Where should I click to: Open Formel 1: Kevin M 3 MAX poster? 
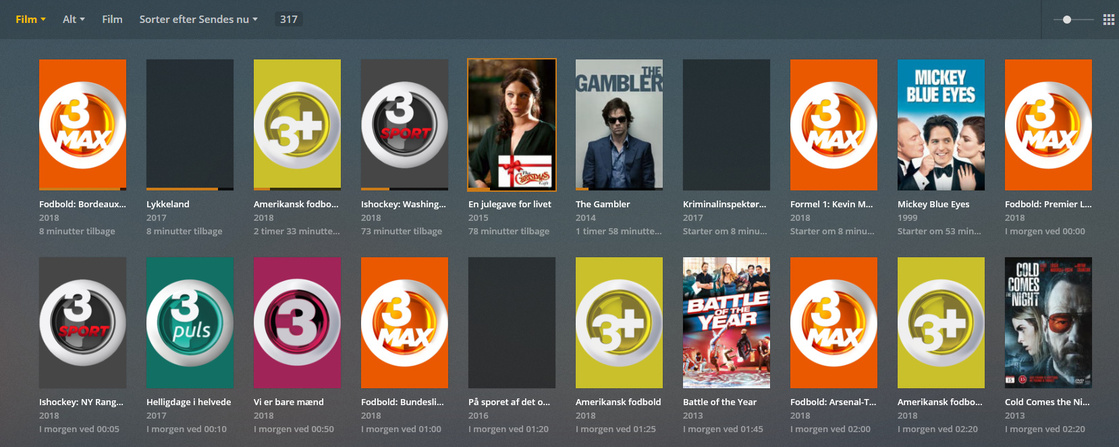tap(834, 125)
